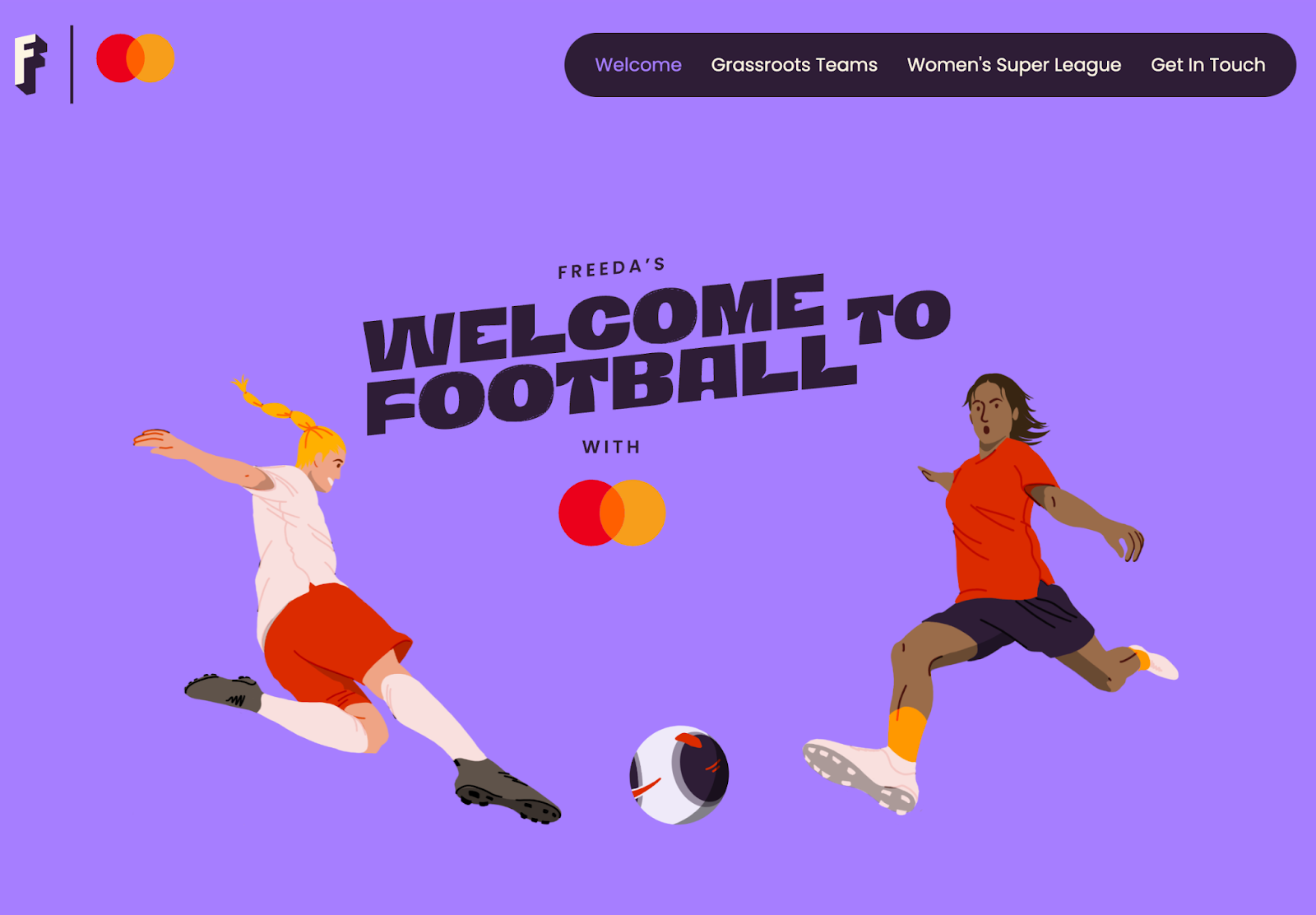
Task: Click the Mastercard logo in header
Action: point(136,58)
